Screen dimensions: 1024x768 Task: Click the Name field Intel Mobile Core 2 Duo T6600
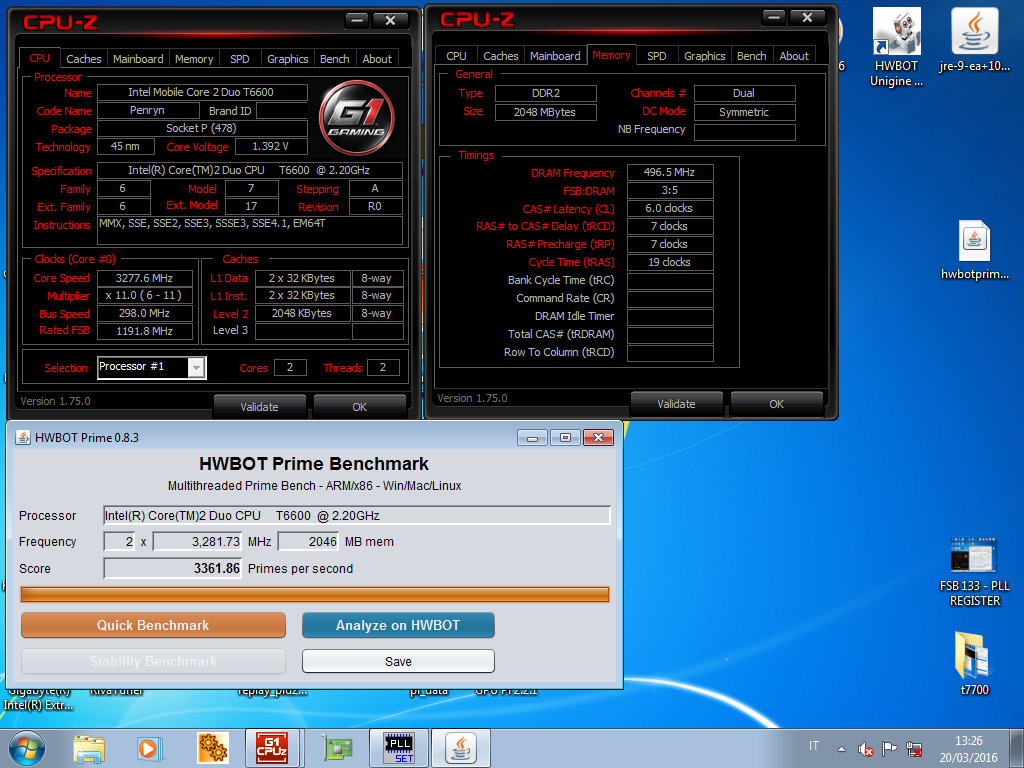pos(201,92)
